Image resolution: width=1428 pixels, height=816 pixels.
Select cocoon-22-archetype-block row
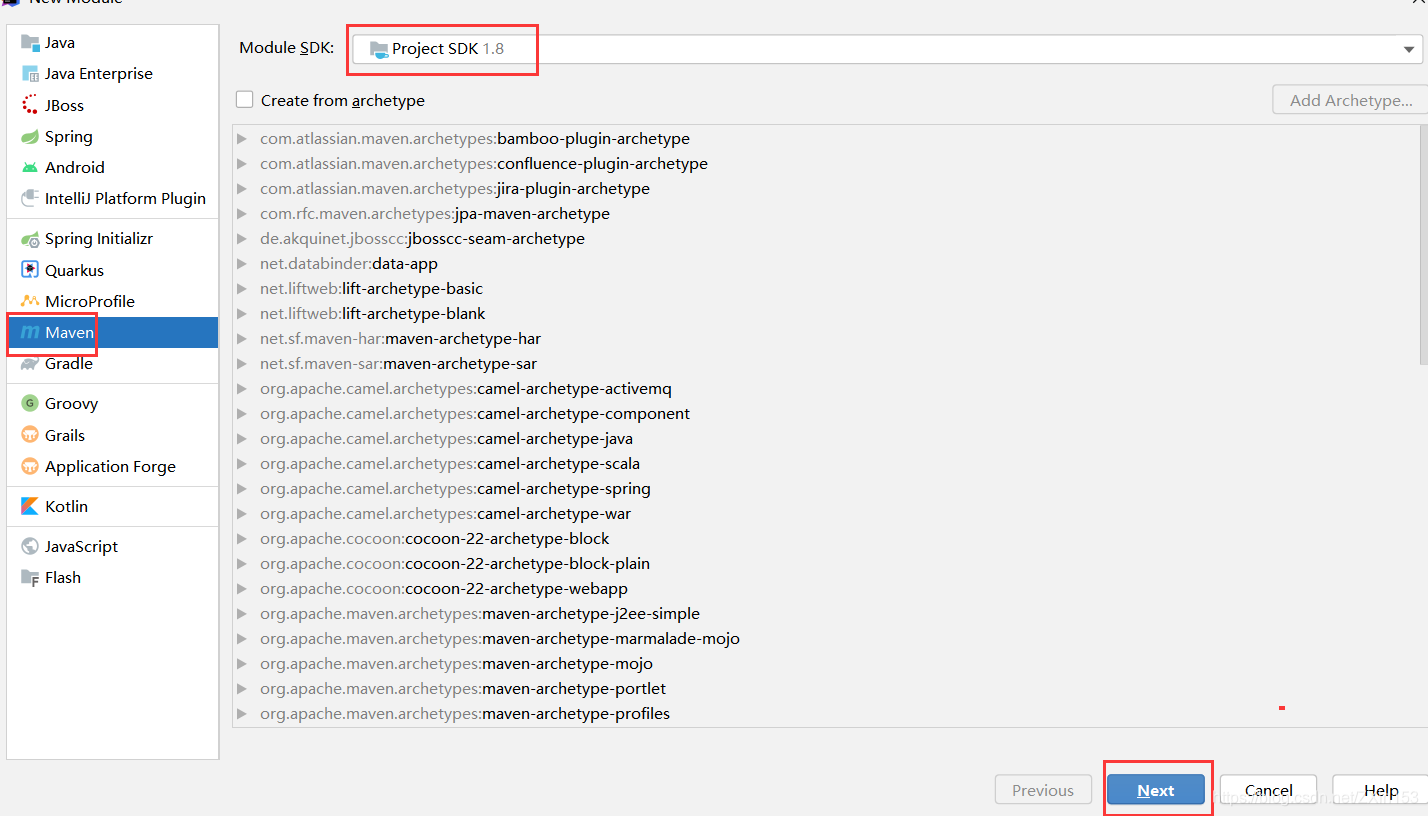(x=826, y=539)
